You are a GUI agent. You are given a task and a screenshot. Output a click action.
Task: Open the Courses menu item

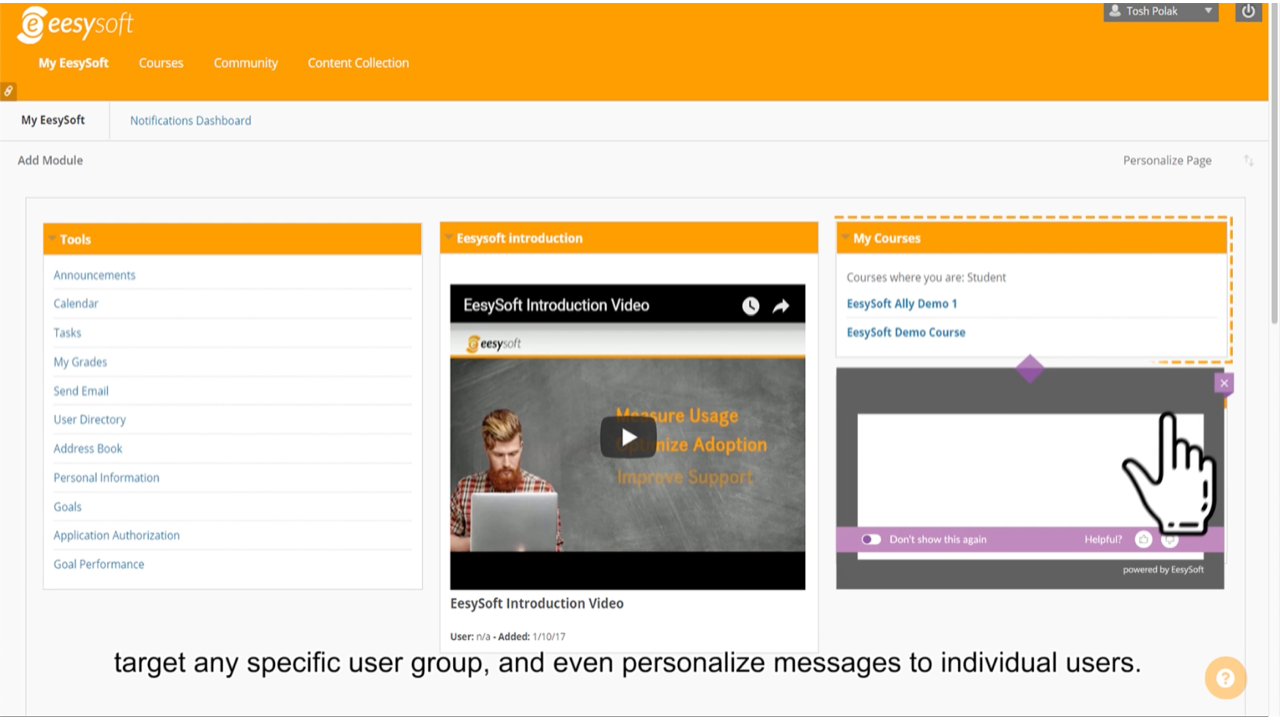[x=161, y=63]
